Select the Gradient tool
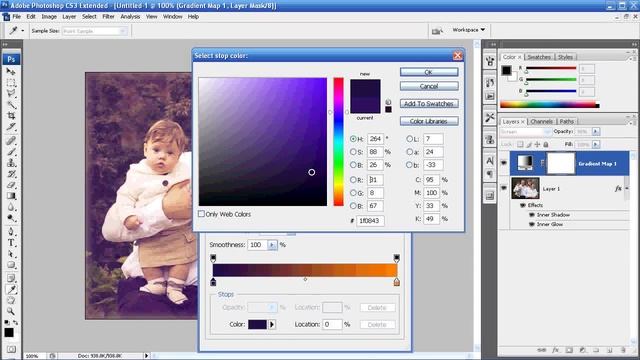Screen dimensions: 640x360 (x=11, y=196)
